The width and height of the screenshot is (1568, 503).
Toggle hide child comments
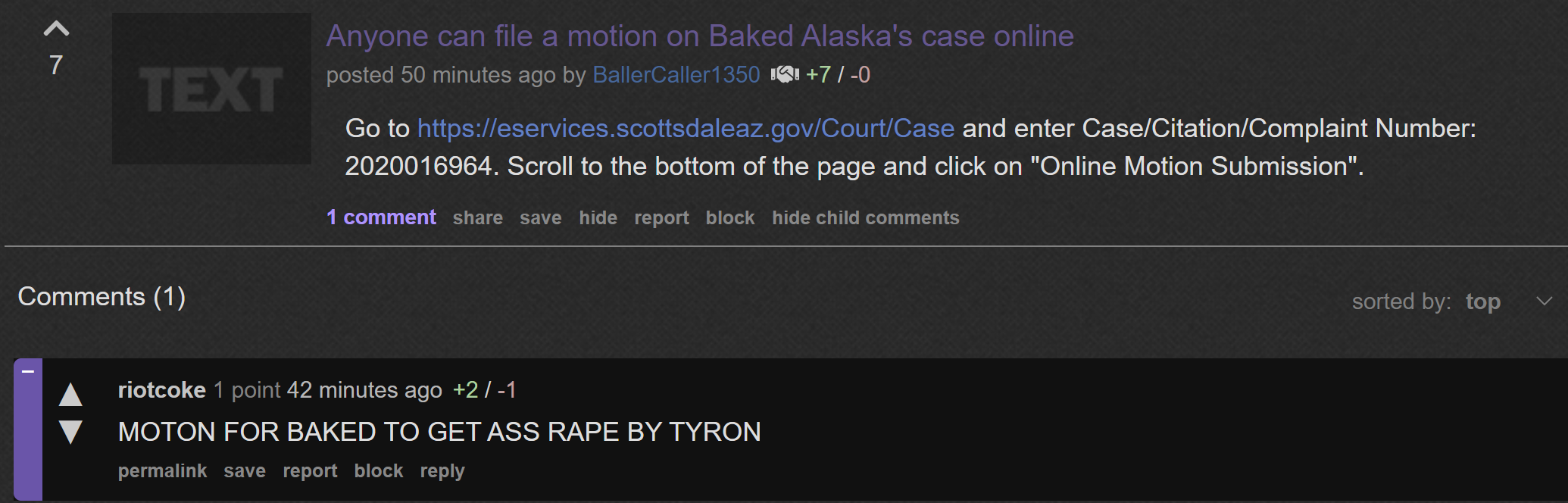(866, 218)
